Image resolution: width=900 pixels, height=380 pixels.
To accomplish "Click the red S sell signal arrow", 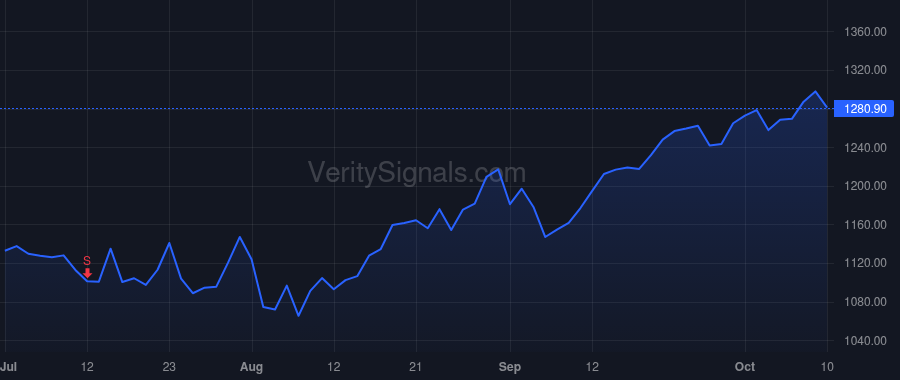I will coord(87,273).
